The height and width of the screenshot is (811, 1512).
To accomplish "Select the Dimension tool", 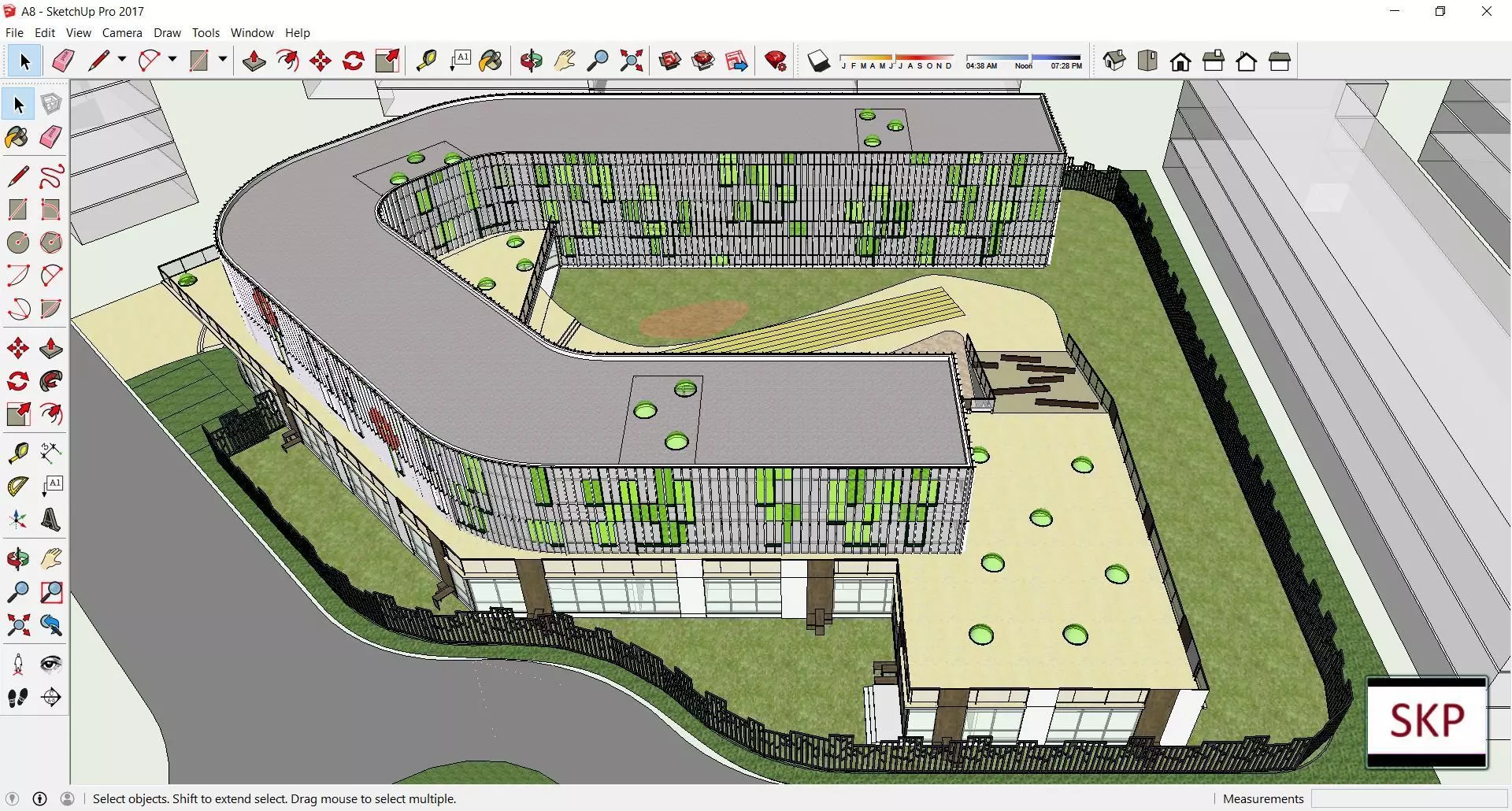I will [x=51, y=452].
